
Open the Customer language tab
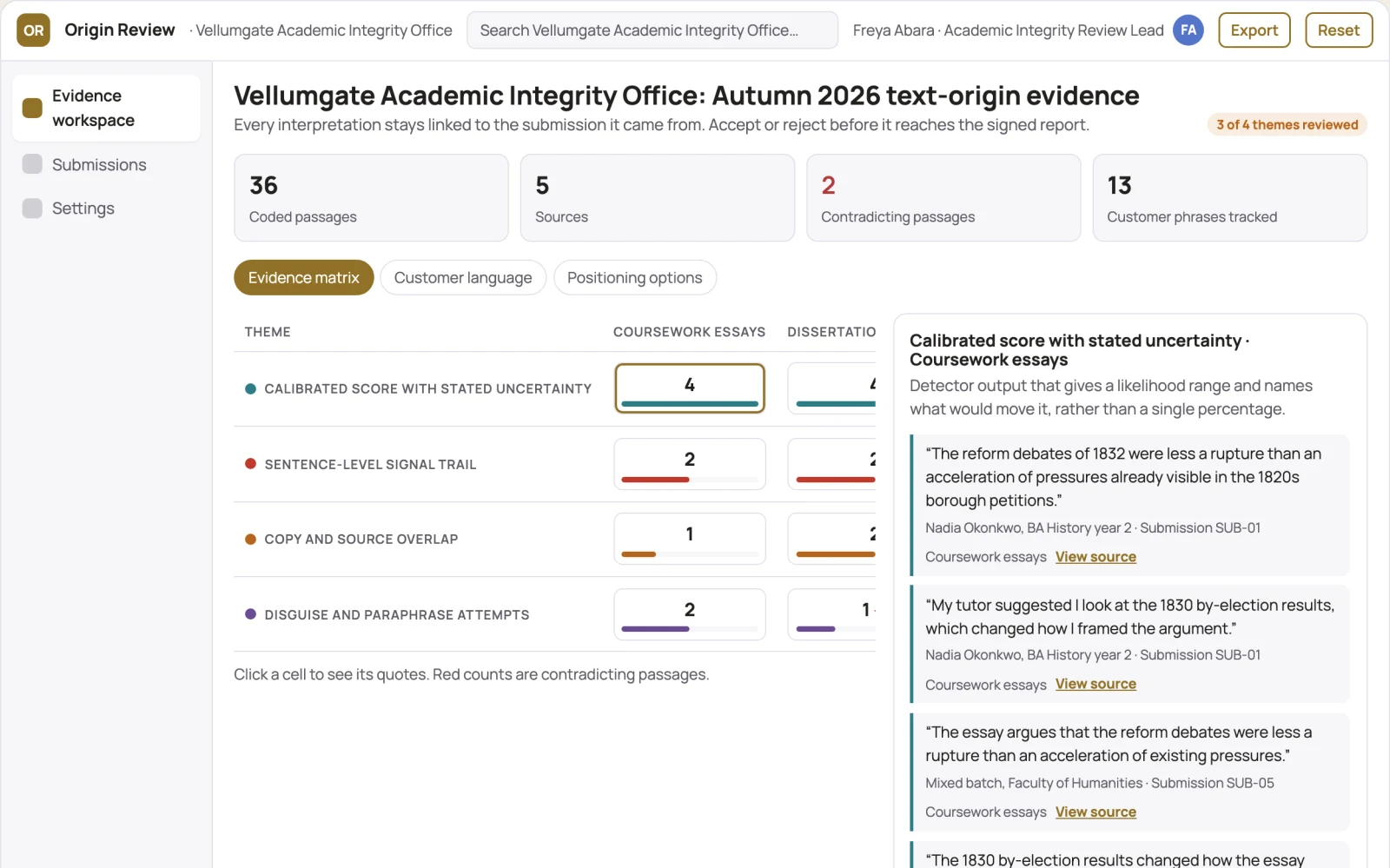point(463,278)
